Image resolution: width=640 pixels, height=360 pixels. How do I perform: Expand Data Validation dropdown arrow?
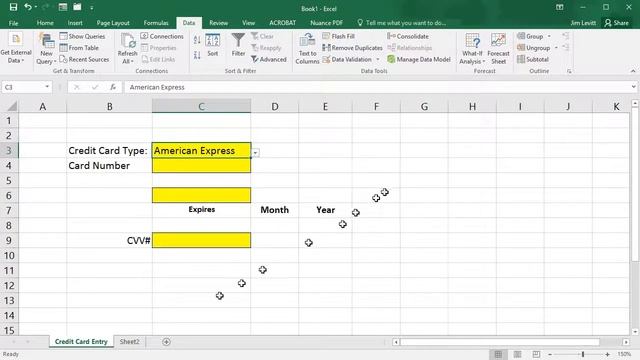point(378,60)
